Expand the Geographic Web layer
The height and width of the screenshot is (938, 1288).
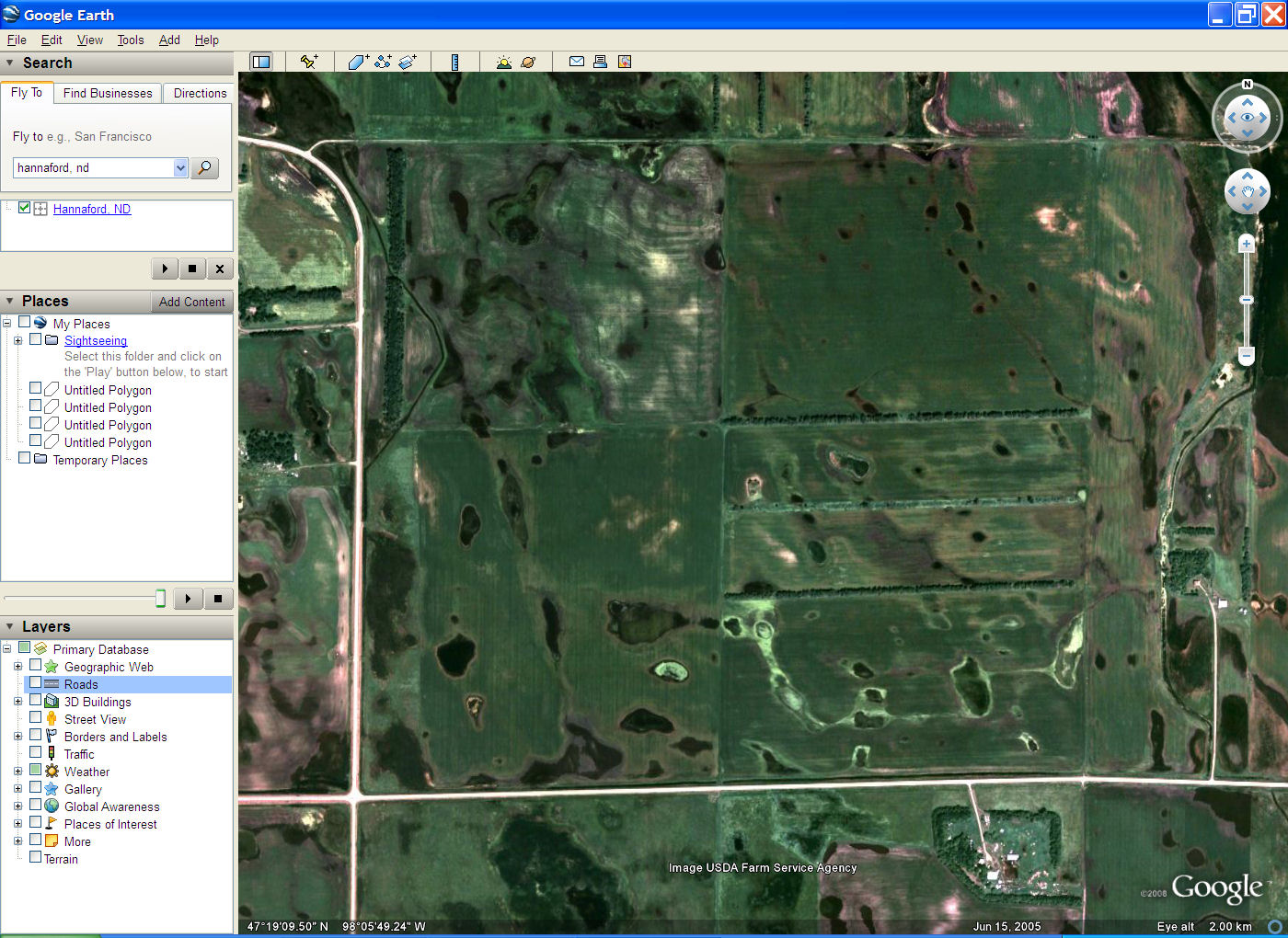(17, 667)
